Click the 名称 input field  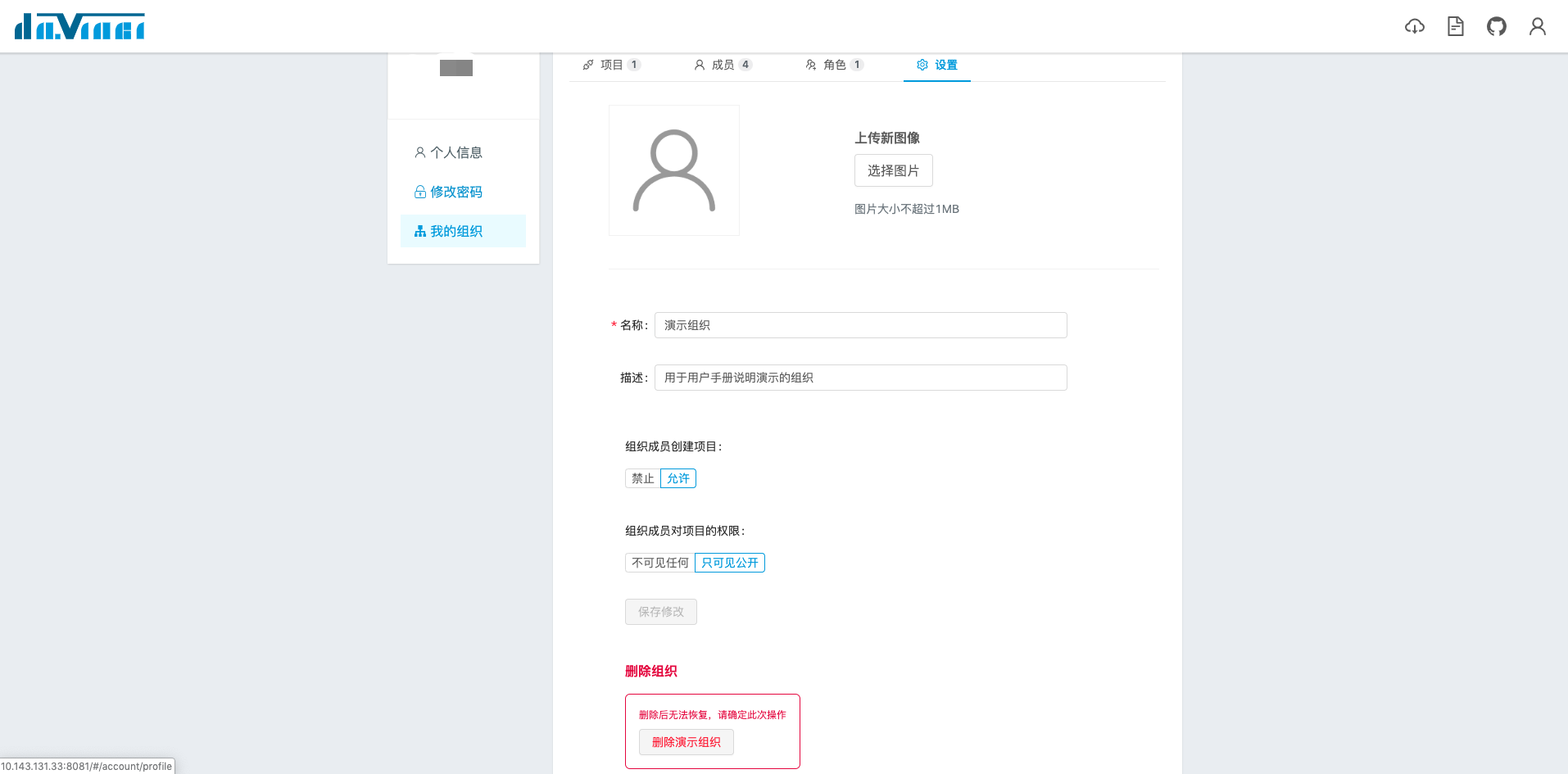pos(860,325)
